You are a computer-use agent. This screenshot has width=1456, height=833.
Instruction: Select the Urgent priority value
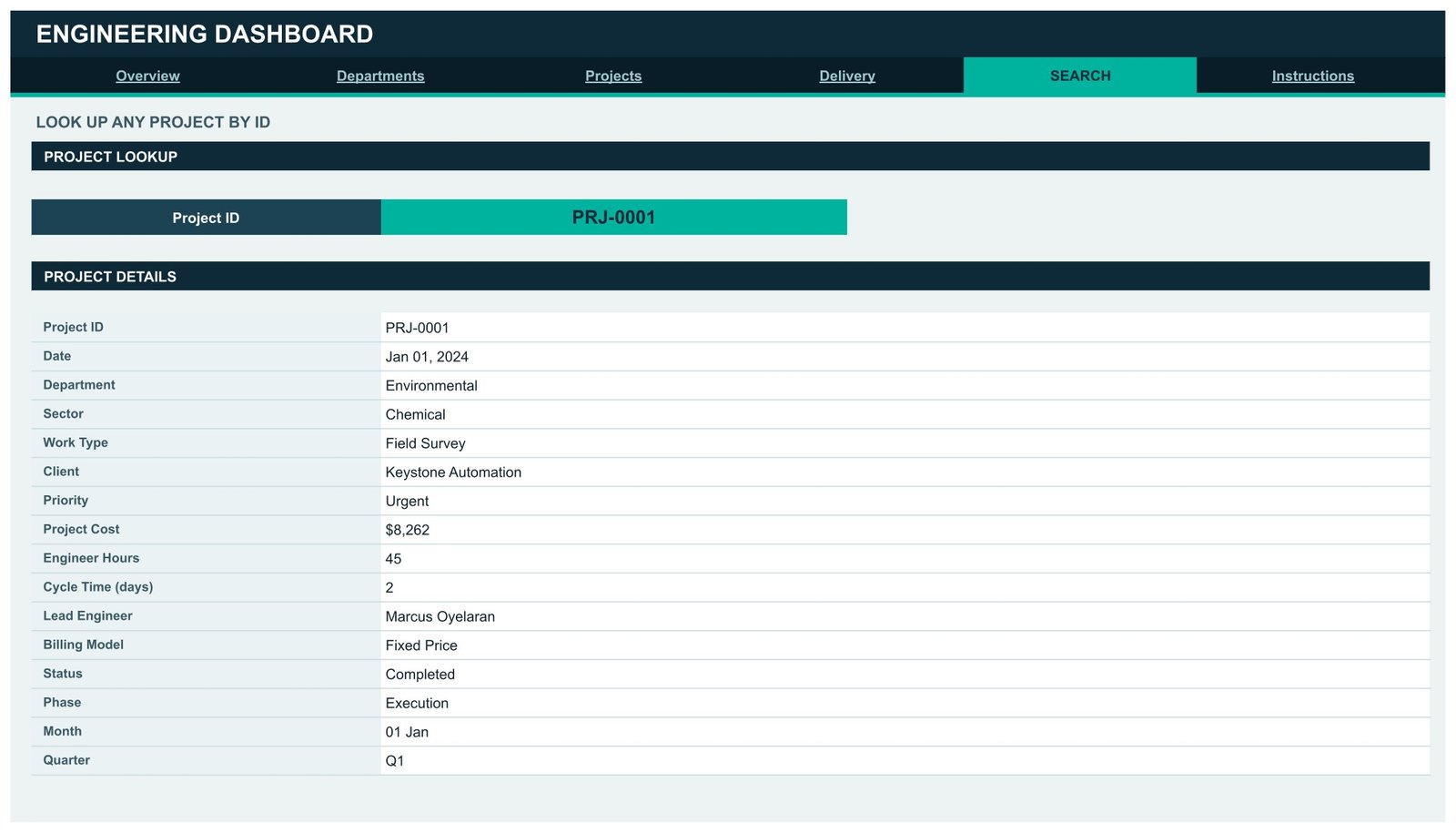tap(407, 502)
